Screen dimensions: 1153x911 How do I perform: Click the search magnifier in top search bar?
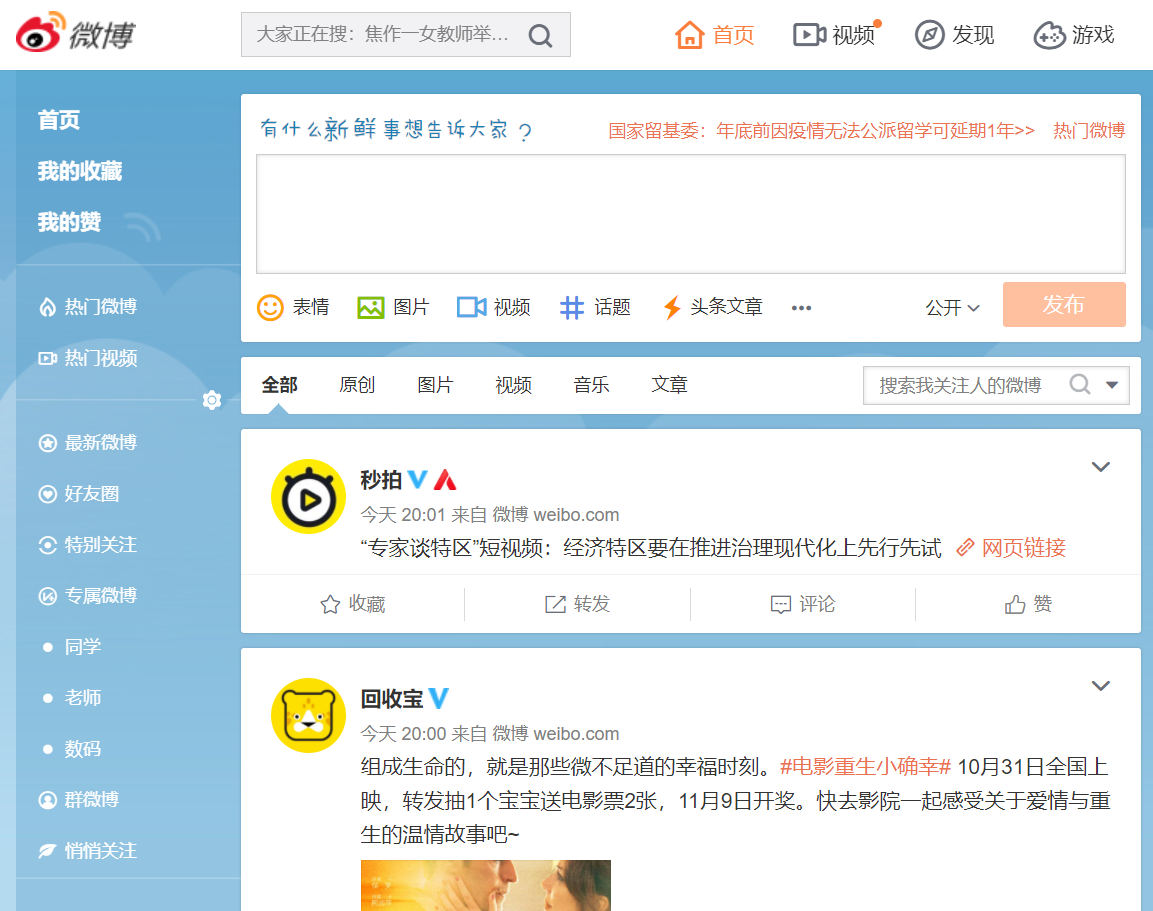coord(540,36)
